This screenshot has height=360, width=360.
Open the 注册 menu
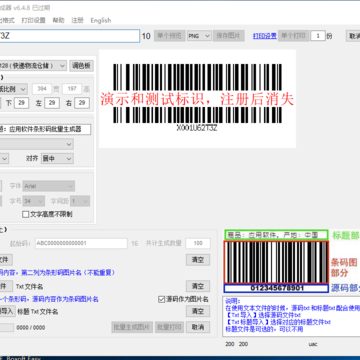77,20
